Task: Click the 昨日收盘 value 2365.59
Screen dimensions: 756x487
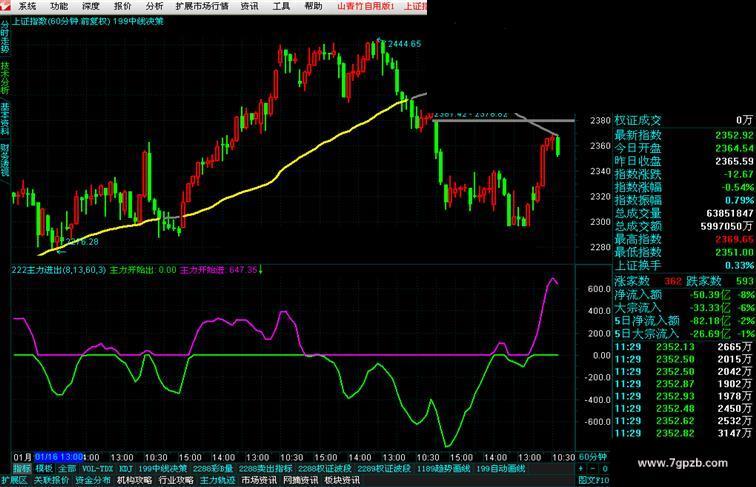Action: [x=734, y=162]
